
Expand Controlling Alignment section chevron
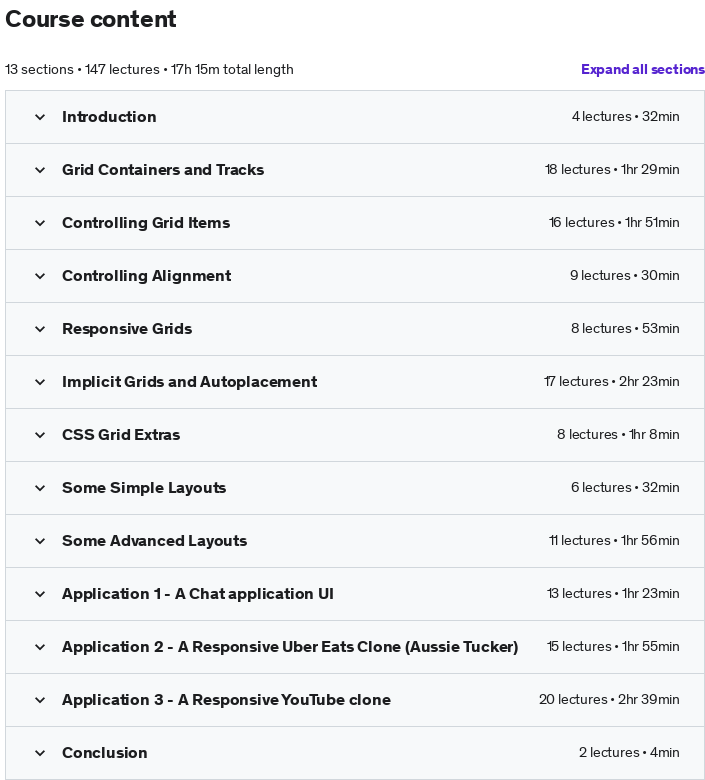(x=40, y=276)
